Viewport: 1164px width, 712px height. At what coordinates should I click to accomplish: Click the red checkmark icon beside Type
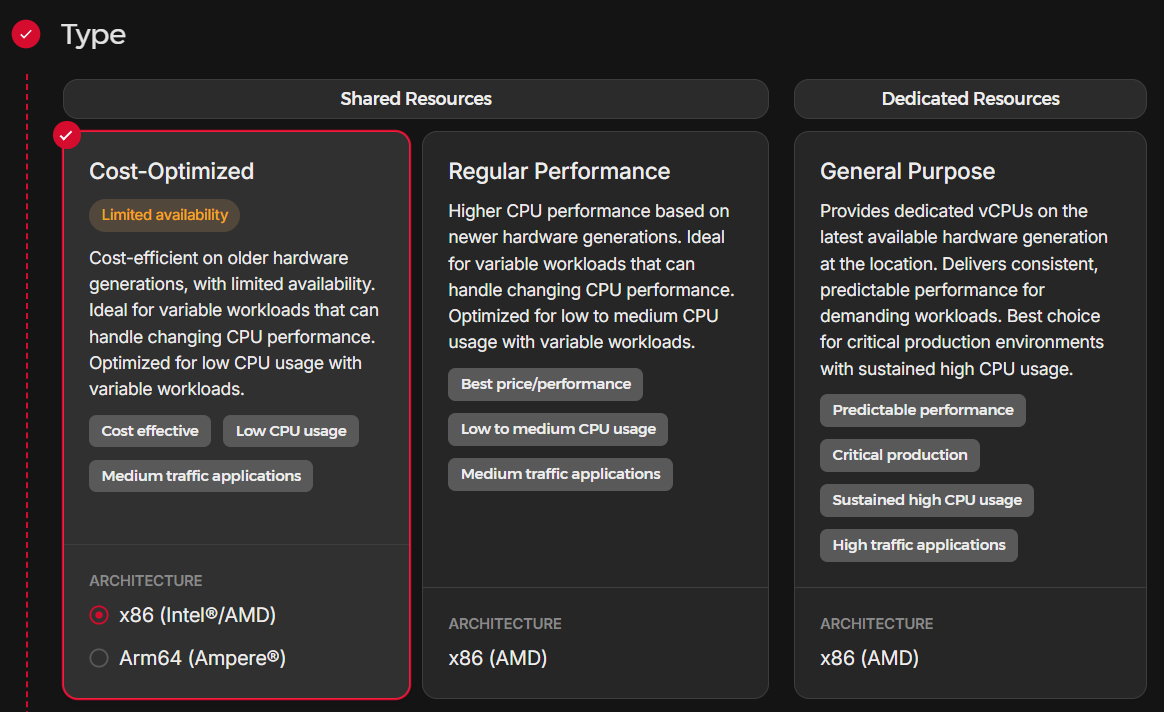pos(26,34)
